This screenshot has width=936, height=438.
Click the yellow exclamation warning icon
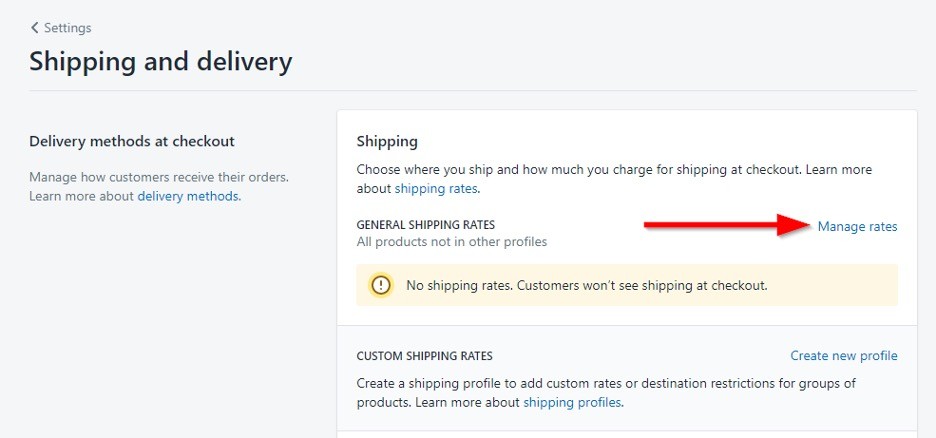381,285
